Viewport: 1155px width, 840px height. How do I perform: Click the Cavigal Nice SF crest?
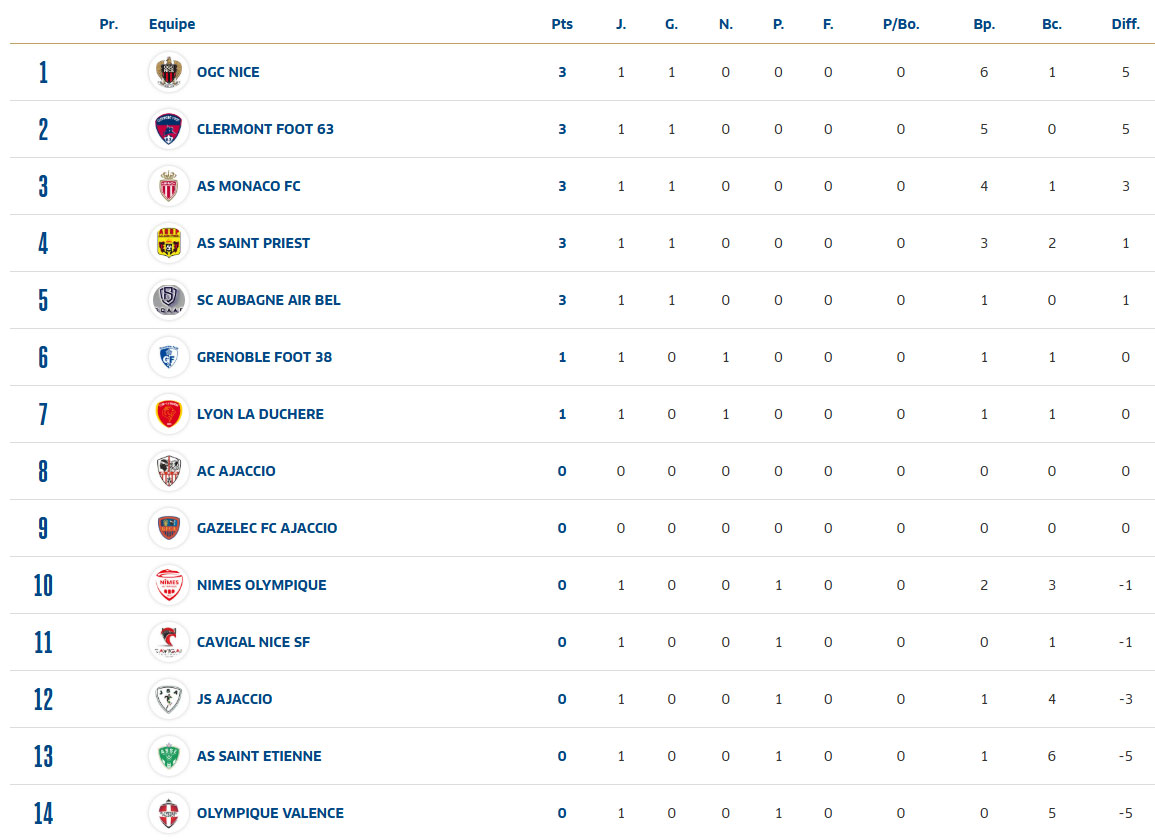[168, 642]
